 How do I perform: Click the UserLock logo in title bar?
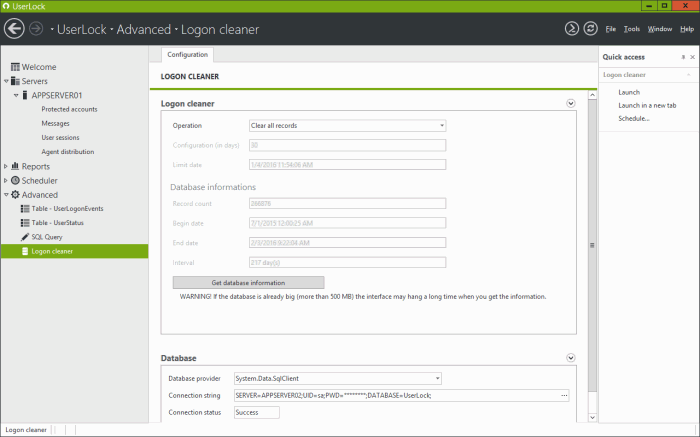click(6, 6)
